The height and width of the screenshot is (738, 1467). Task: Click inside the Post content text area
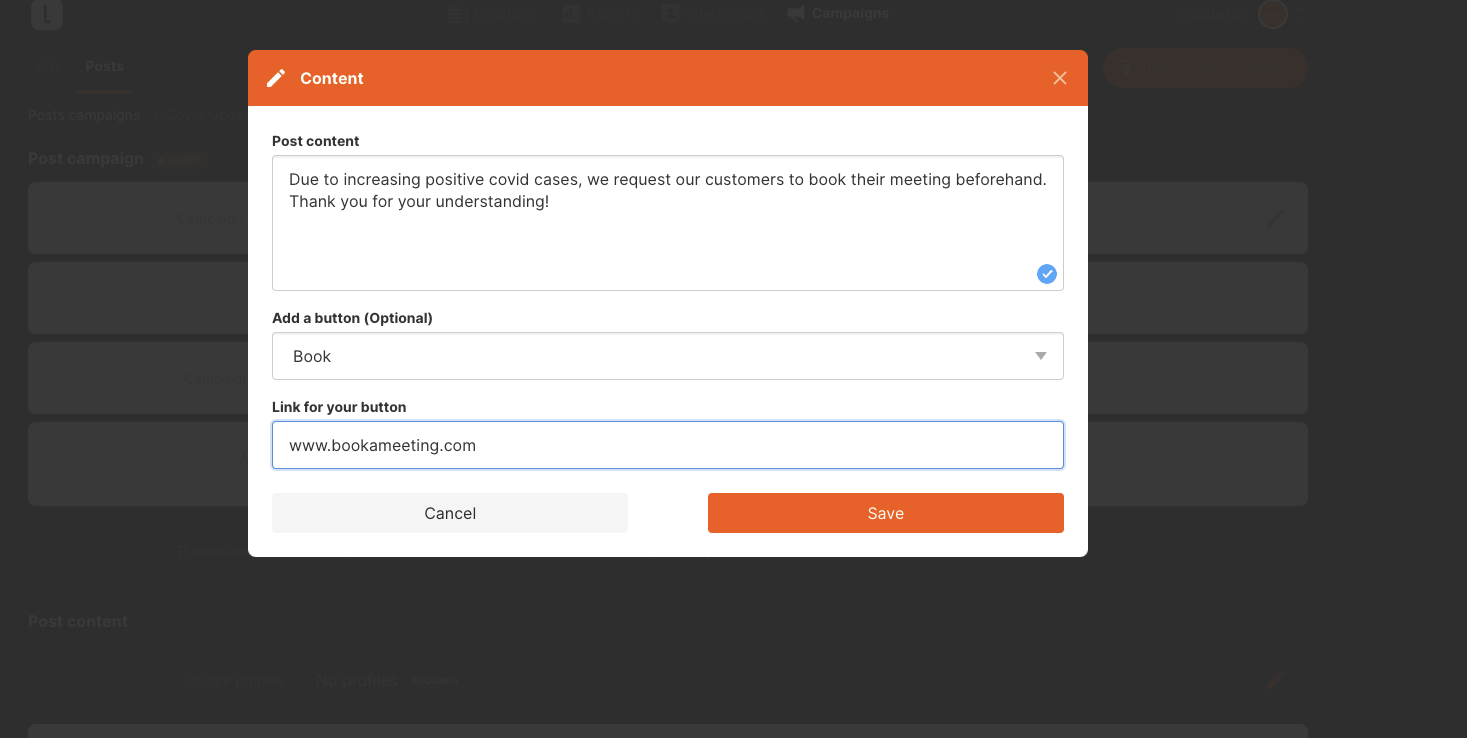point(668,223)
